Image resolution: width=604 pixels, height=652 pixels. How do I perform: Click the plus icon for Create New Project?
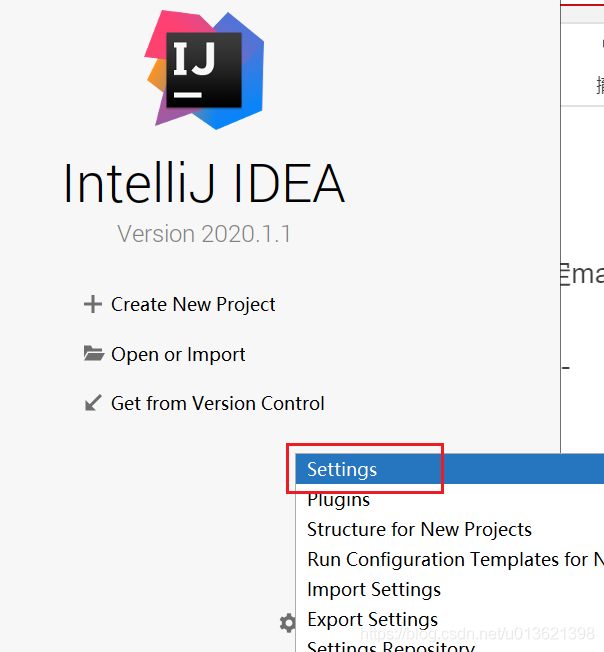(x=93, y=304)
